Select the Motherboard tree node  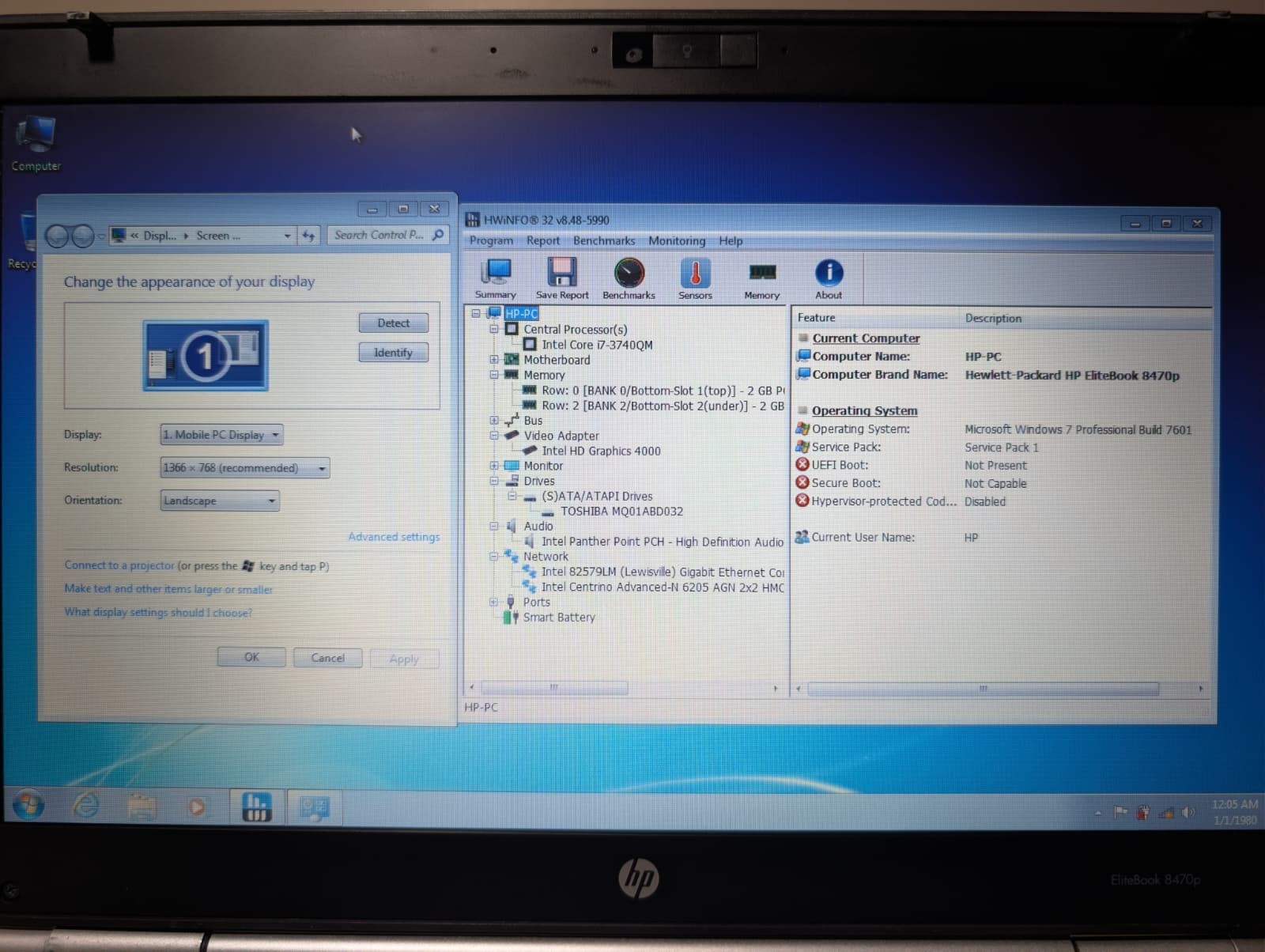pyautogui.click(x=557, y=360)
